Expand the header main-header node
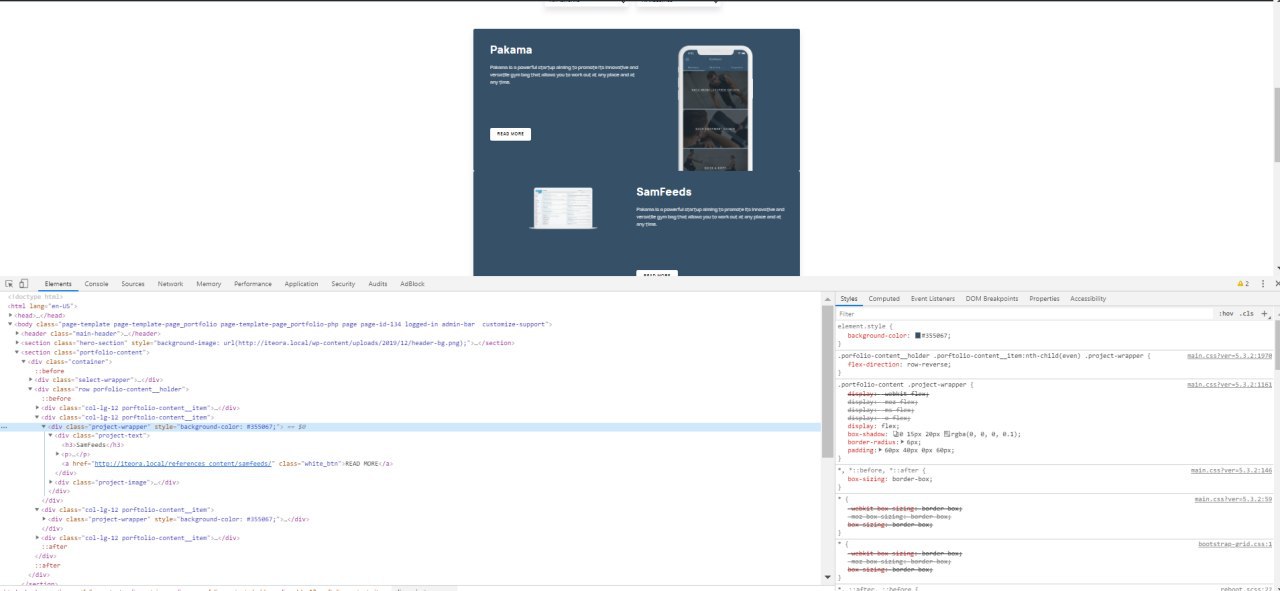This screenshot has height=591, width=1280. [x=18, y=333]
